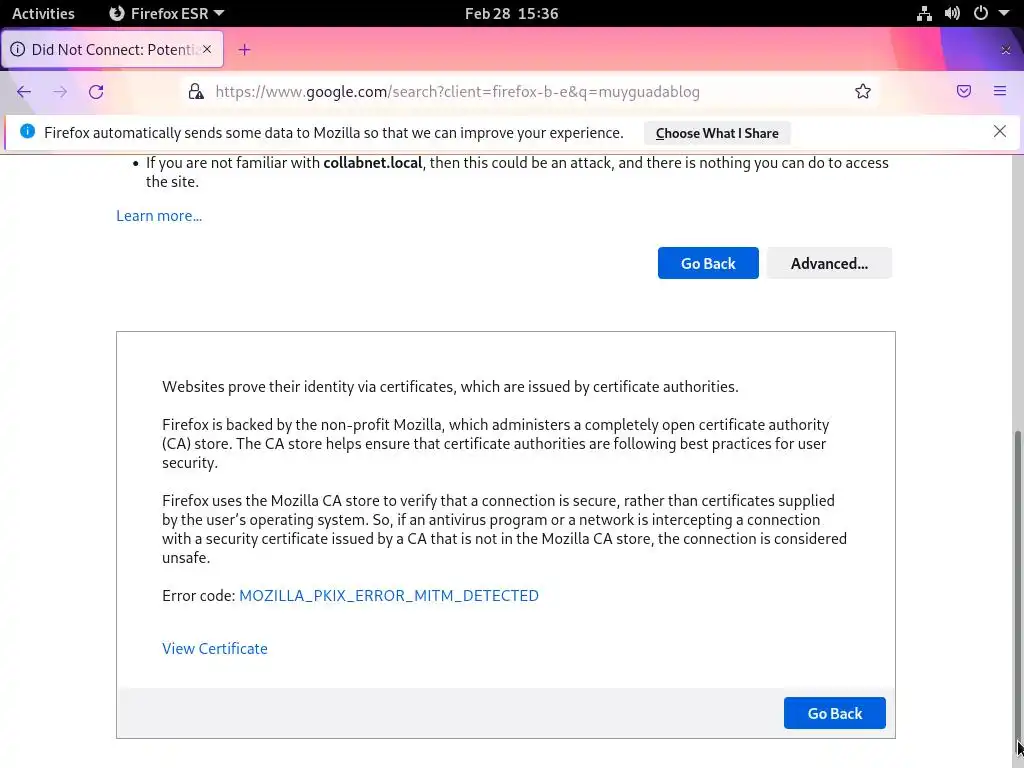Viewport: 1024px width, 768px height.
Task: Open the Firefox hamburger application menu
Action: (x=1000, y=91)
